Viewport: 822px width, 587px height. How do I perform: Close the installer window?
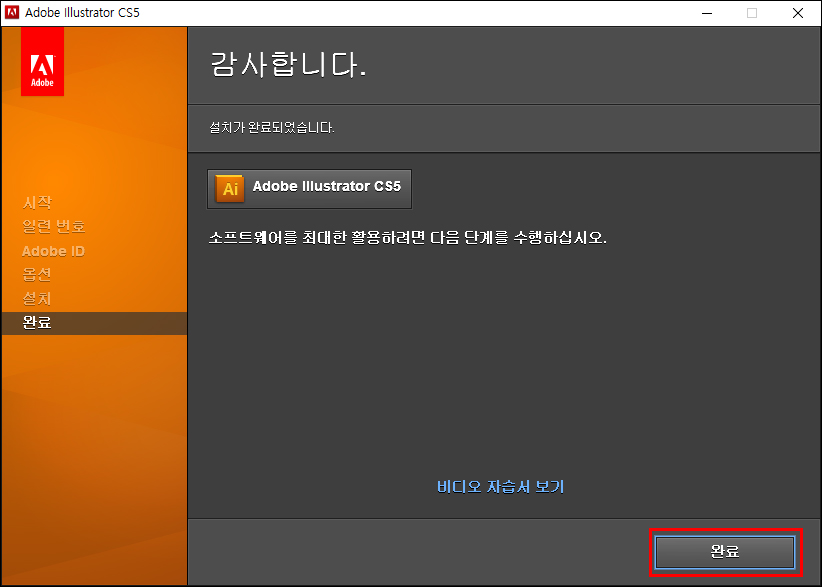coord(798,13)
